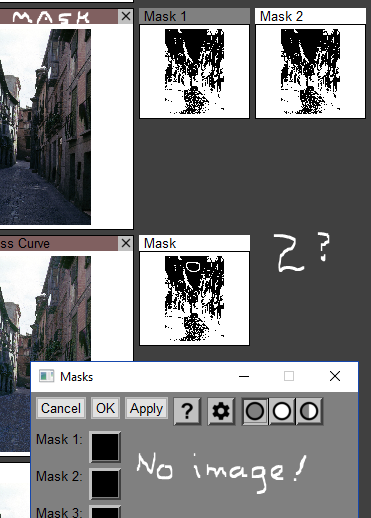
Task: Close the Masks dialog window
Action: coord(335,376)
